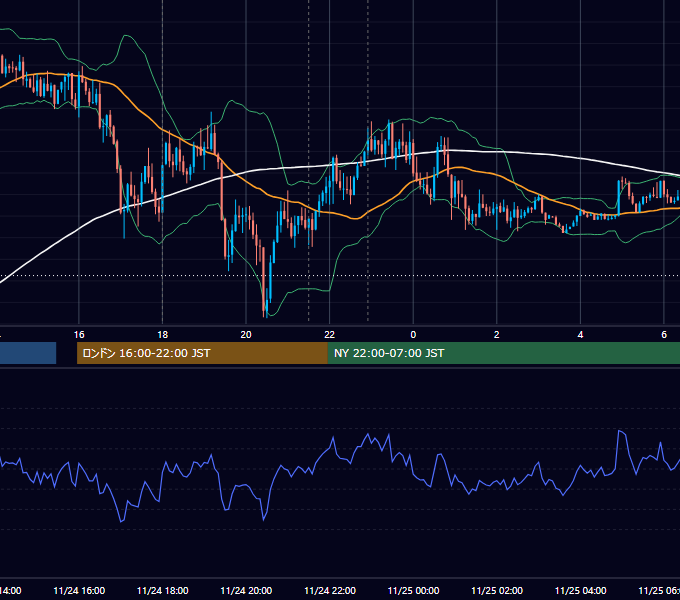This screenshot has height=600, width=680.
Task: Click the 22 hour label on chart axis
Action: coord(330,335)
